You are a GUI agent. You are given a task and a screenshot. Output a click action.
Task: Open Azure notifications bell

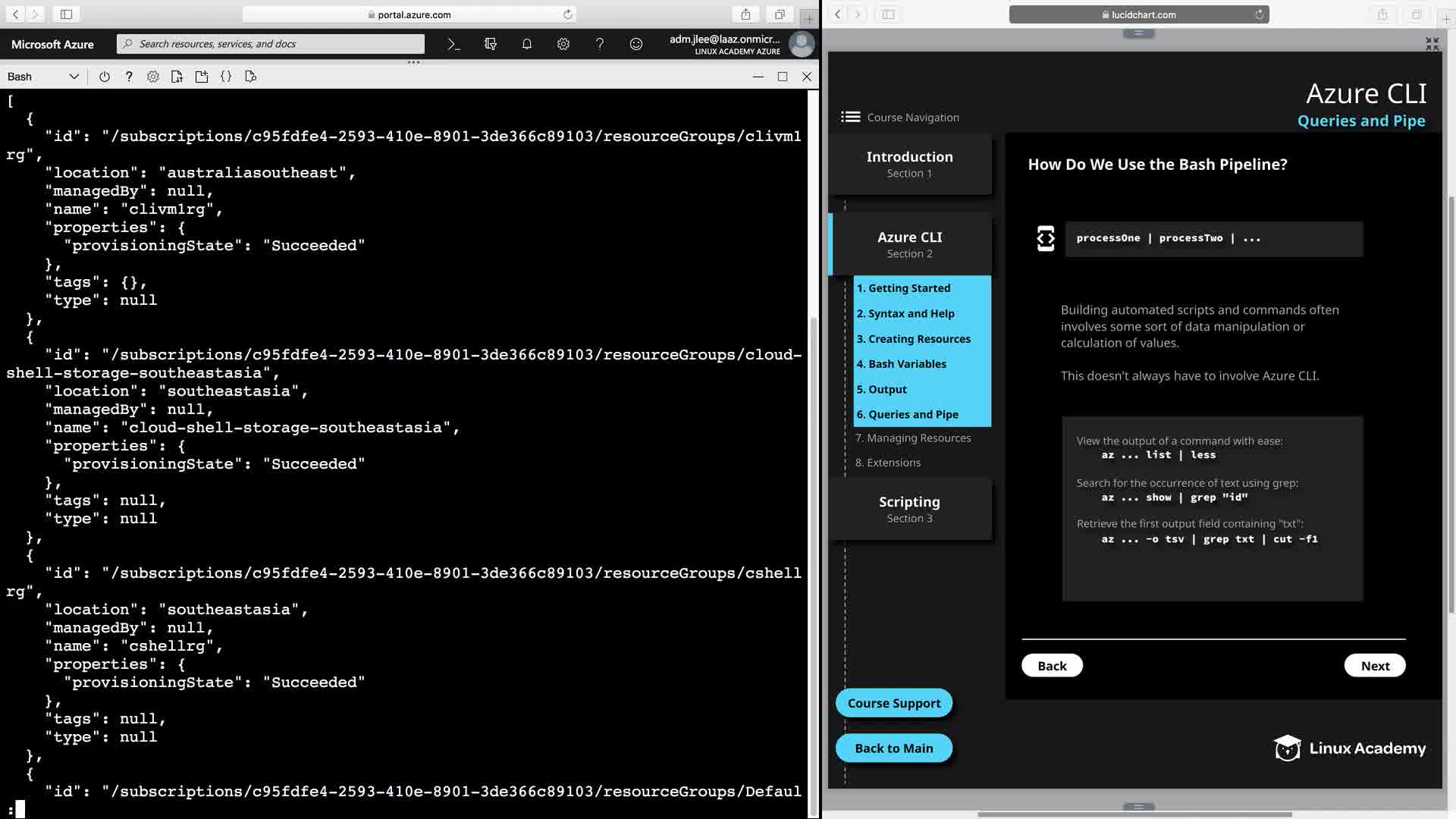(x=527, y=44)
